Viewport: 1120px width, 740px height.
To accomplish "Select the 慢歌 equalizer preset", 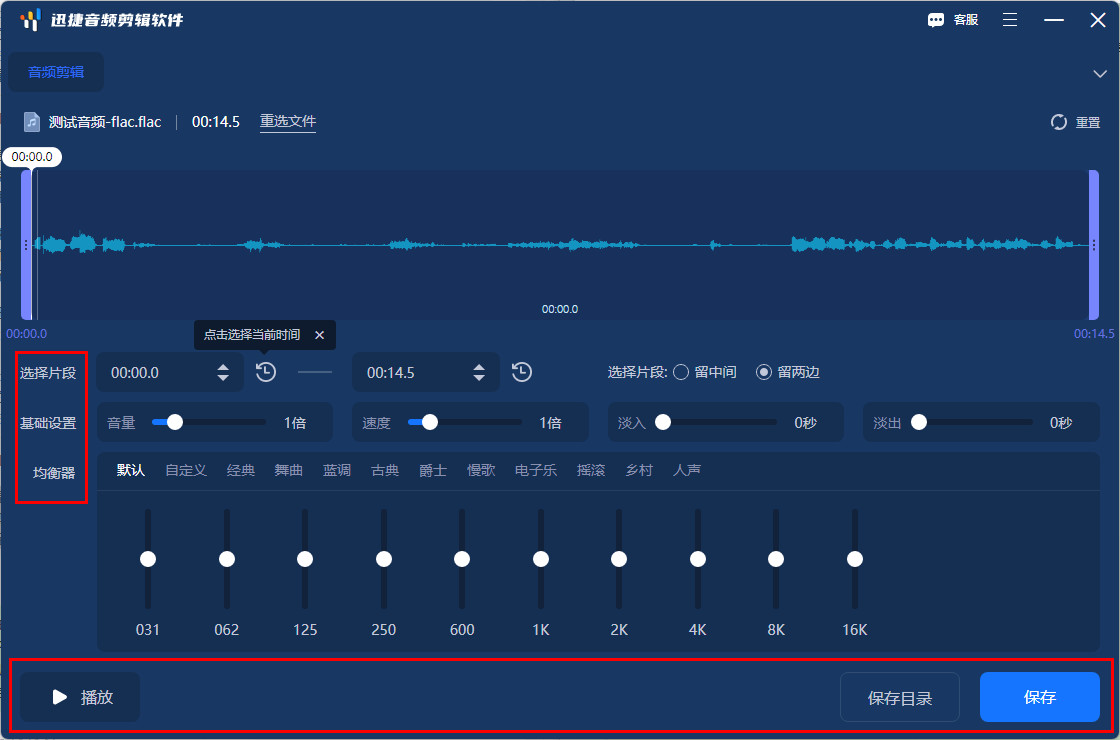I will (481, 471).
